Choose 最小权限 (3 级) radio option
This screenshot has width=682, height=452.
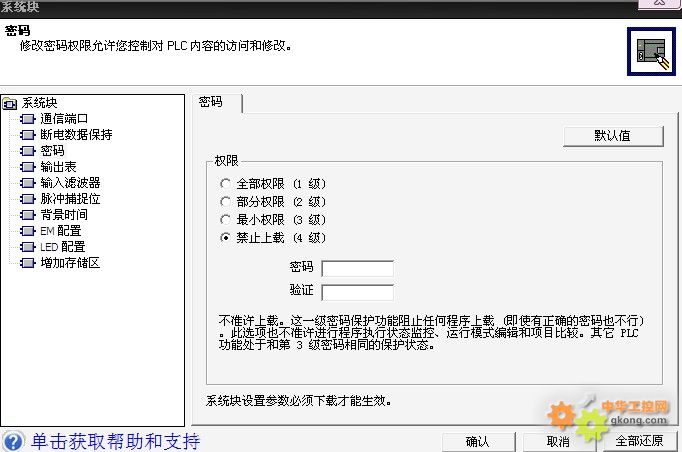[225, 220]
